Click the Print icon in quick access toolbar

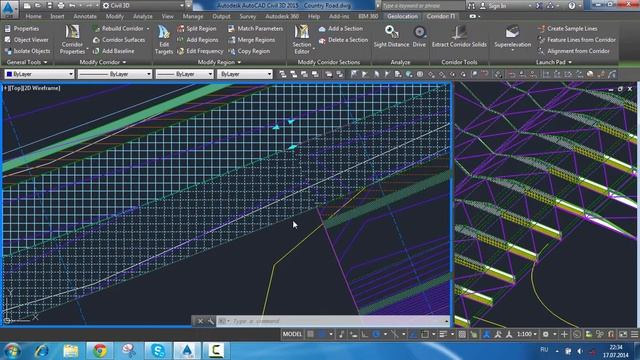point(61,6)
